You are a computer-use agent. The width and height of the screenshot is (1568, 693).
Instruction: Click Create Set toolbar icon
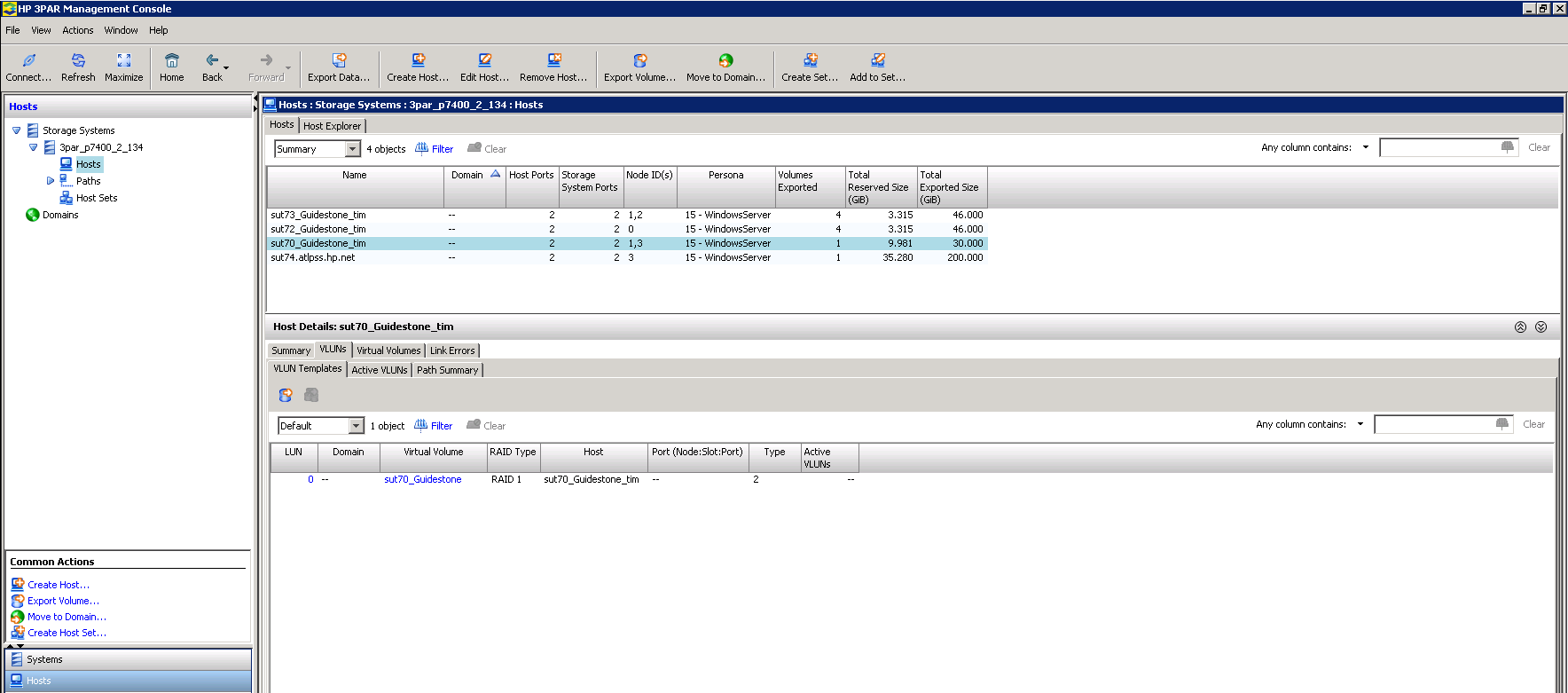click(x=810, y=60)
